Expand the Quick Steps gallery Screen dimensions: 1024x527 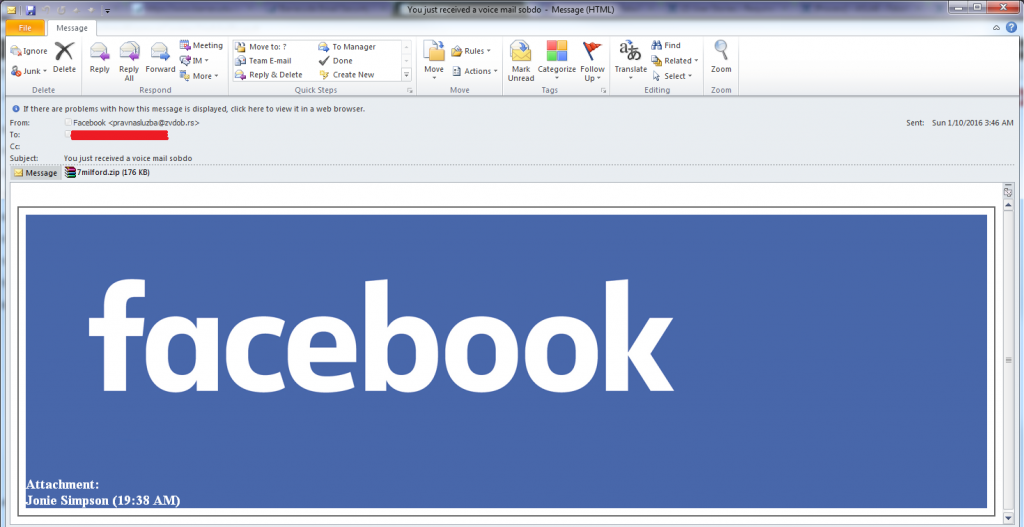pyautogui.click(x=406, y=75)
